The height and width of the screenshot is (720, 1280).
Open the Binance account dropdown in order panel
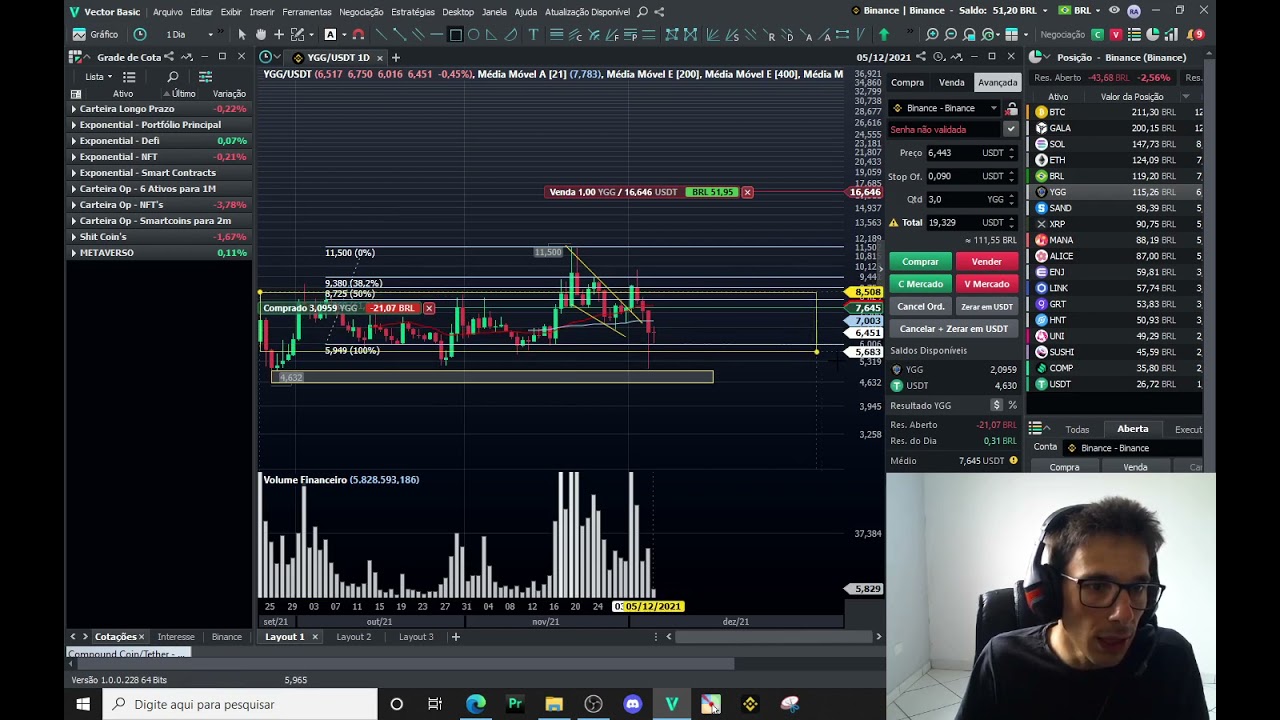tap(945, 108)
